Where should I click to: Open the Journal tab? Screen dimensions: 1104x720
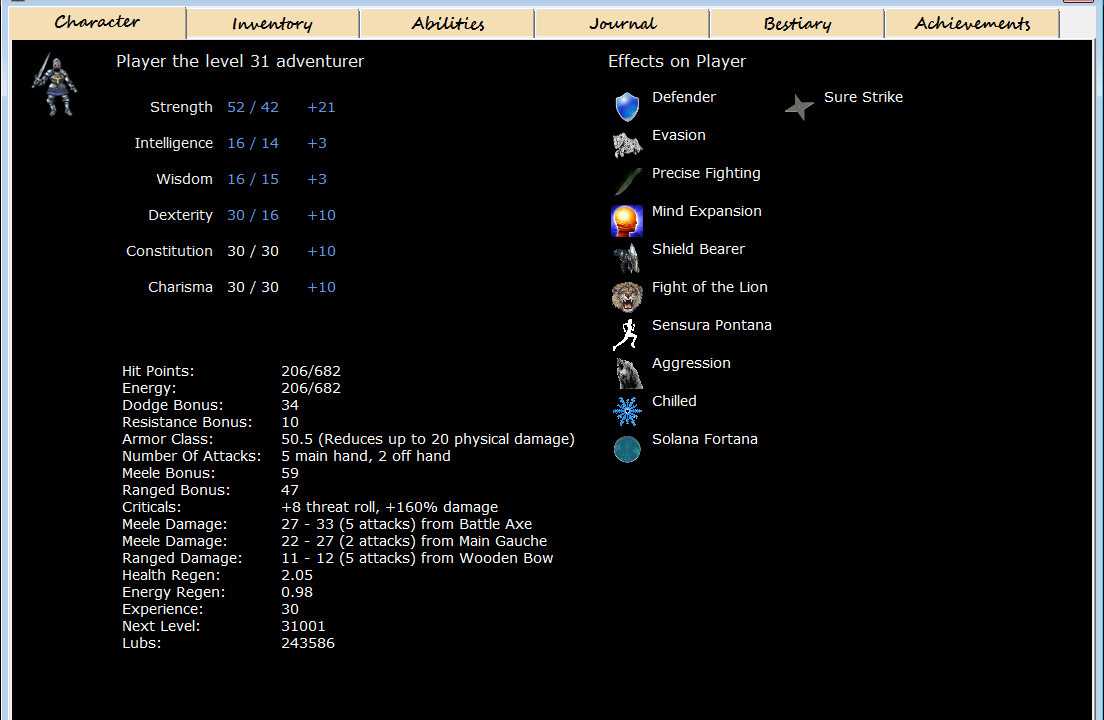point(622,24)
